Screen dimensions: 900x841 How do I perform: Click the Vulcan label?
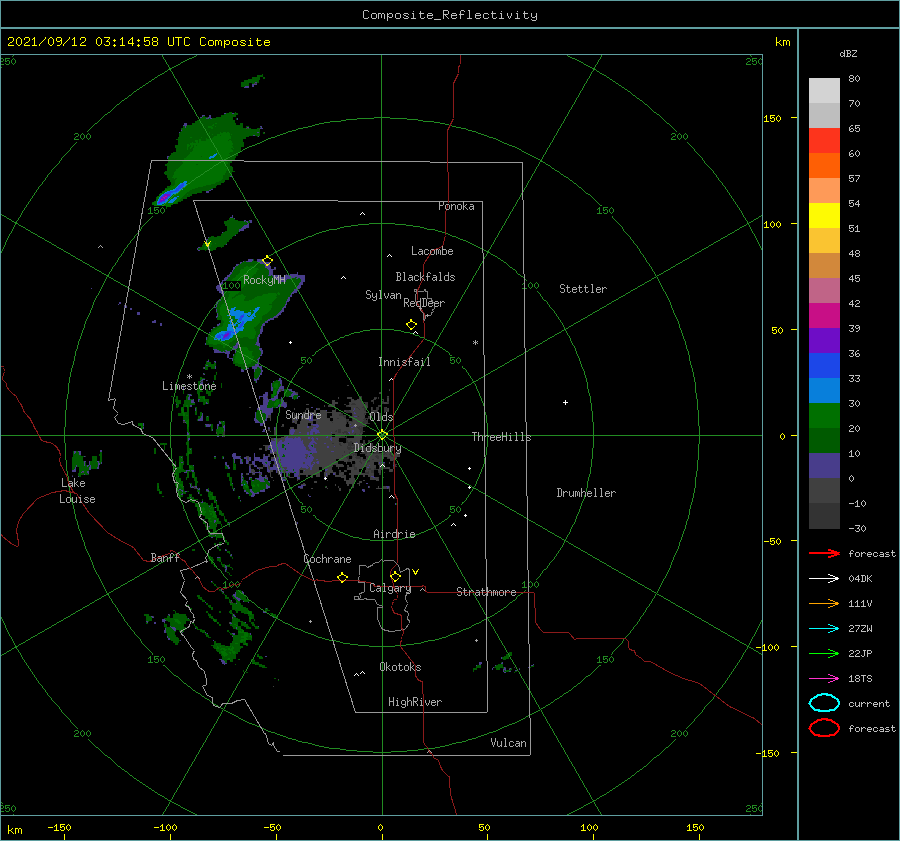click(x=508, y=743)
